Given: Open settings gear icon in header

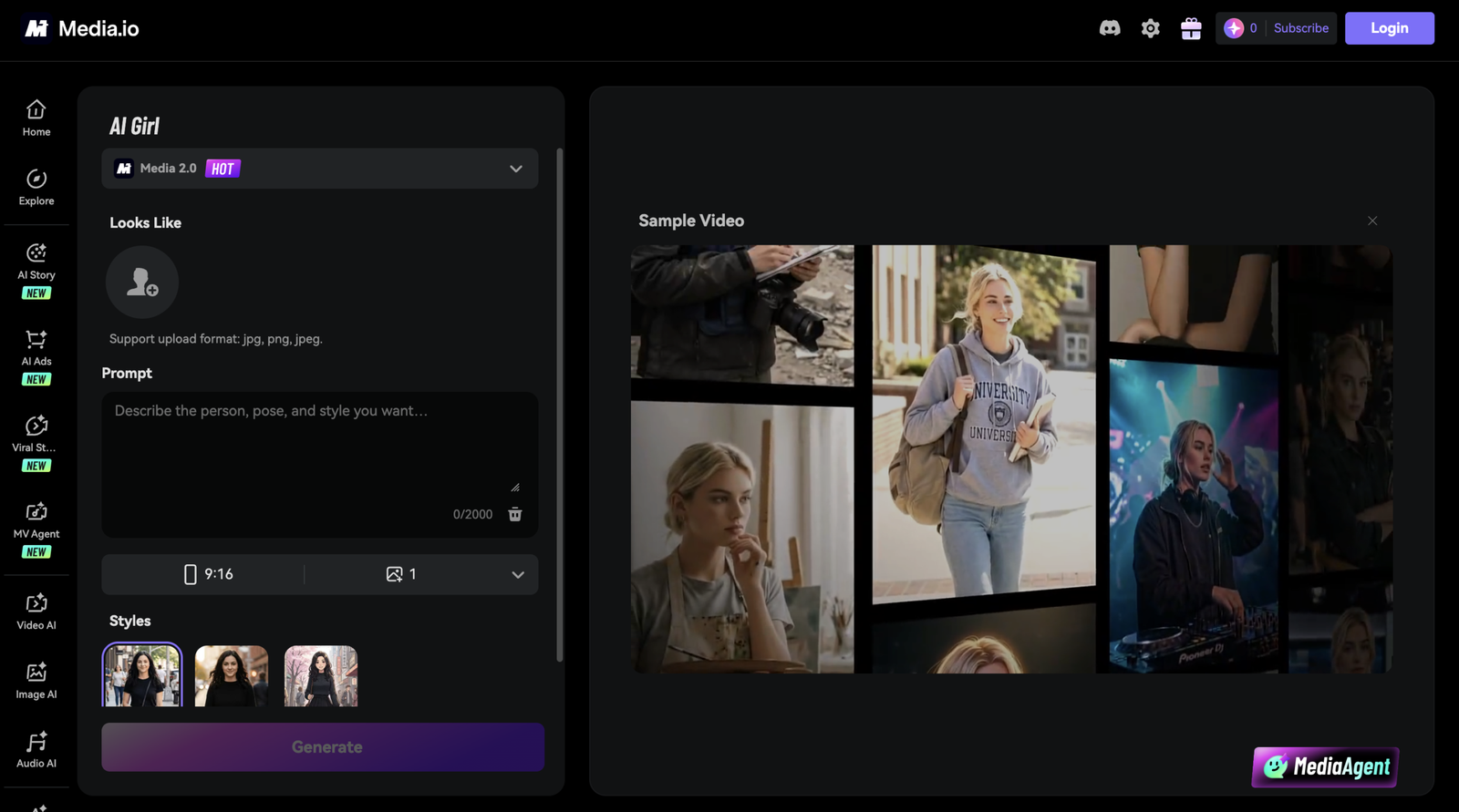Looking at the screenshot, I should point(1151,28).
